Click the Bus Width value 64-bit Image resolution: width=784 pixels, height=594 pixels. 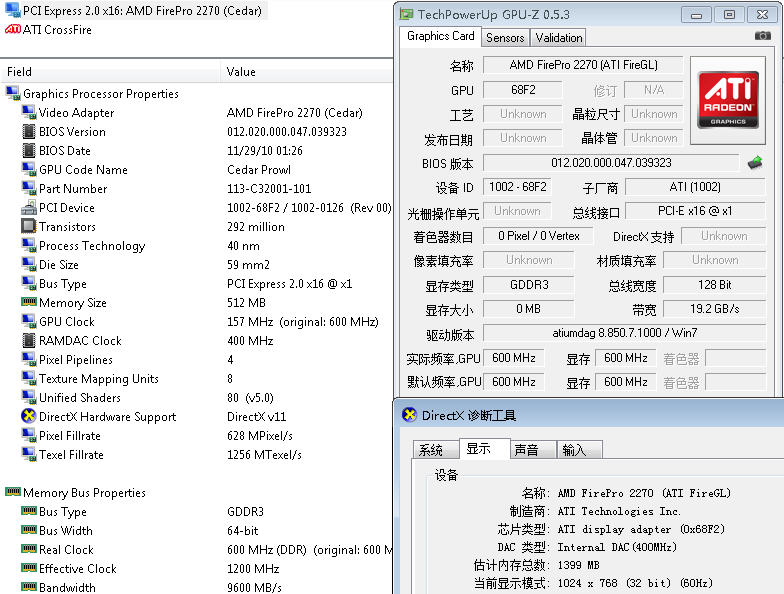tap(242, 530)
